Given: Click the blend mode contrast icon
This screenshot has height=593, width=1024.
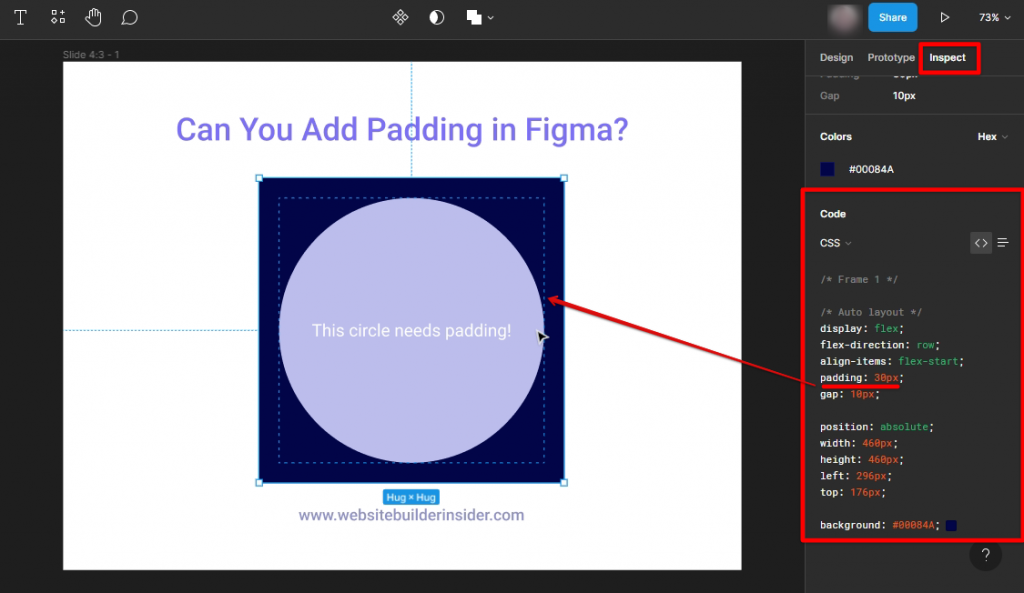Looking at the screenshot, I should 436,17.
